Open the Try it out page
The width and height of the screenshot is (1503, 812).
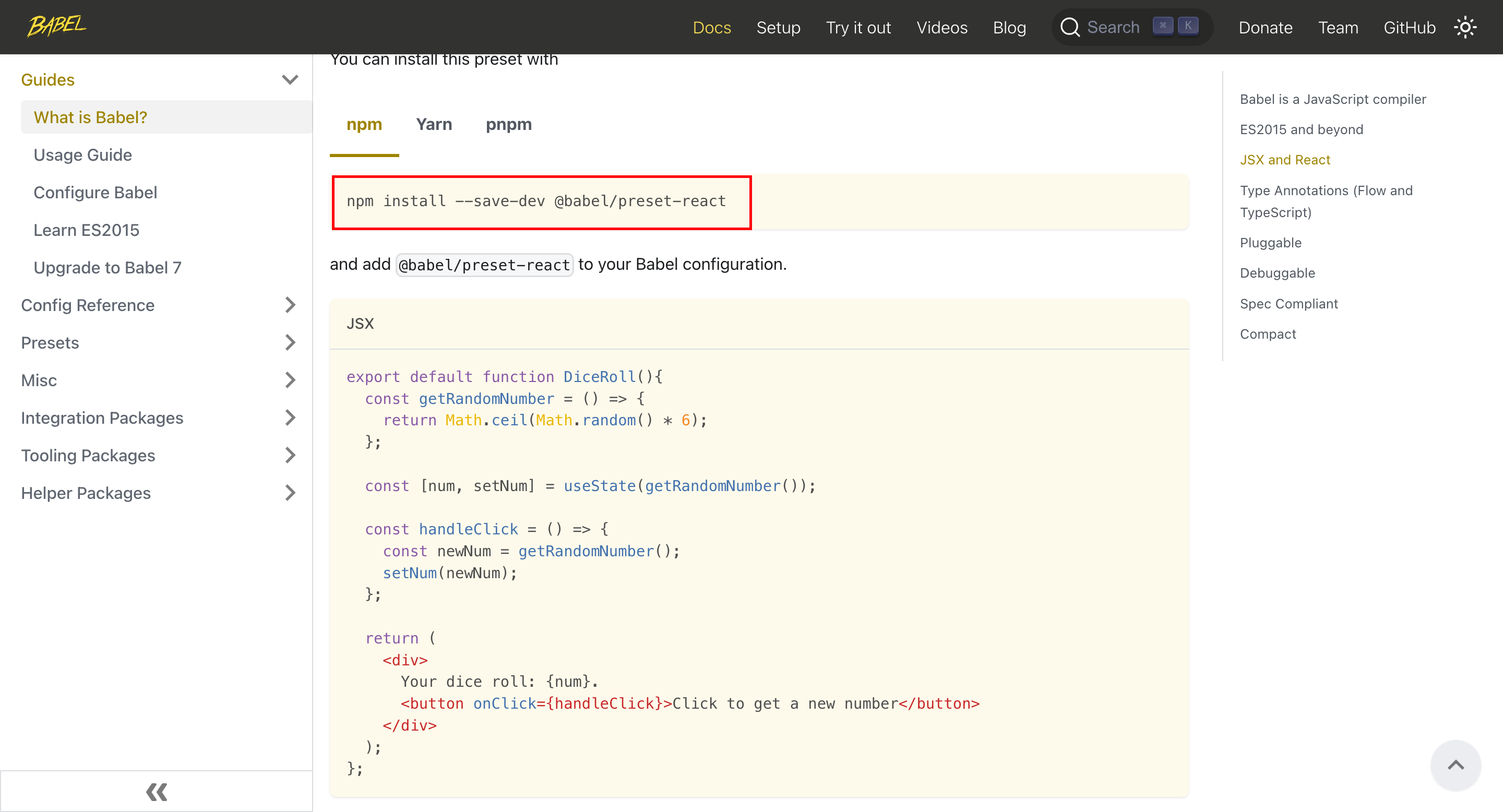(x=857, y=28)
